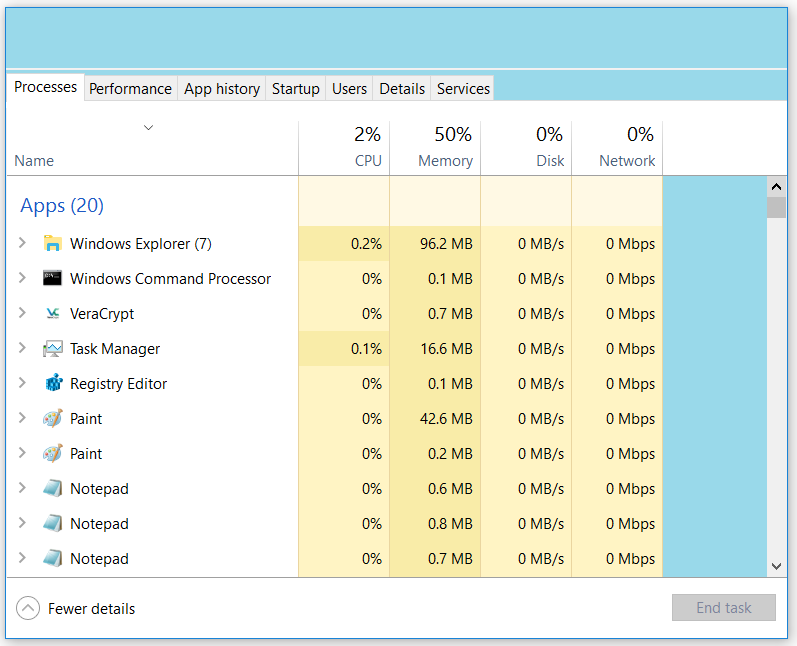This screenshot has width=797, height=646.
Task: Expand the Notepad row using 0.8 MB
Action: [22, 523]
